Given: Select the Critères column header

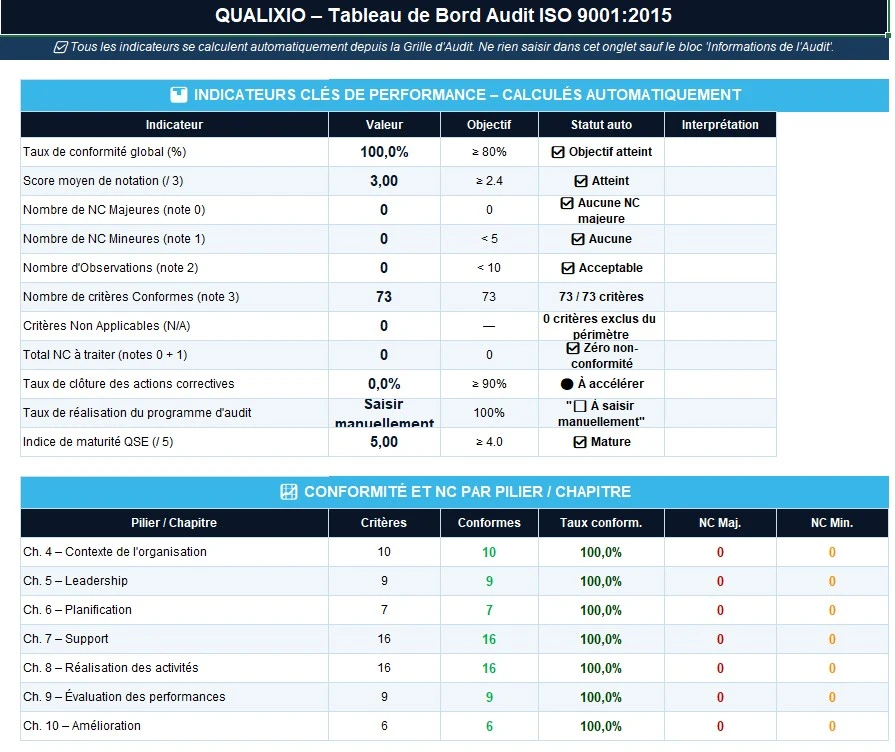Looking at the screenshot, I should [x=384, y=522].
